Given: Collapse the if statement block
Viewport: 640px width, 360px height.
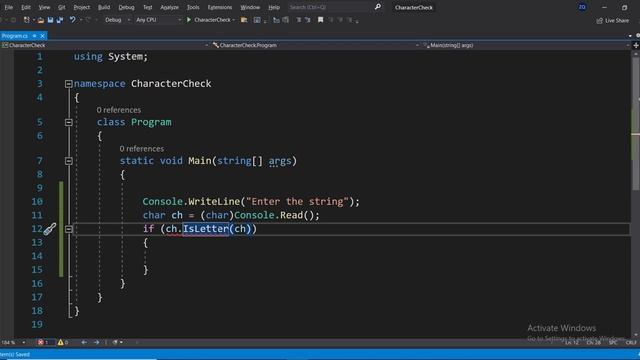Looking at the screenshot, I should tap(69, 229).
